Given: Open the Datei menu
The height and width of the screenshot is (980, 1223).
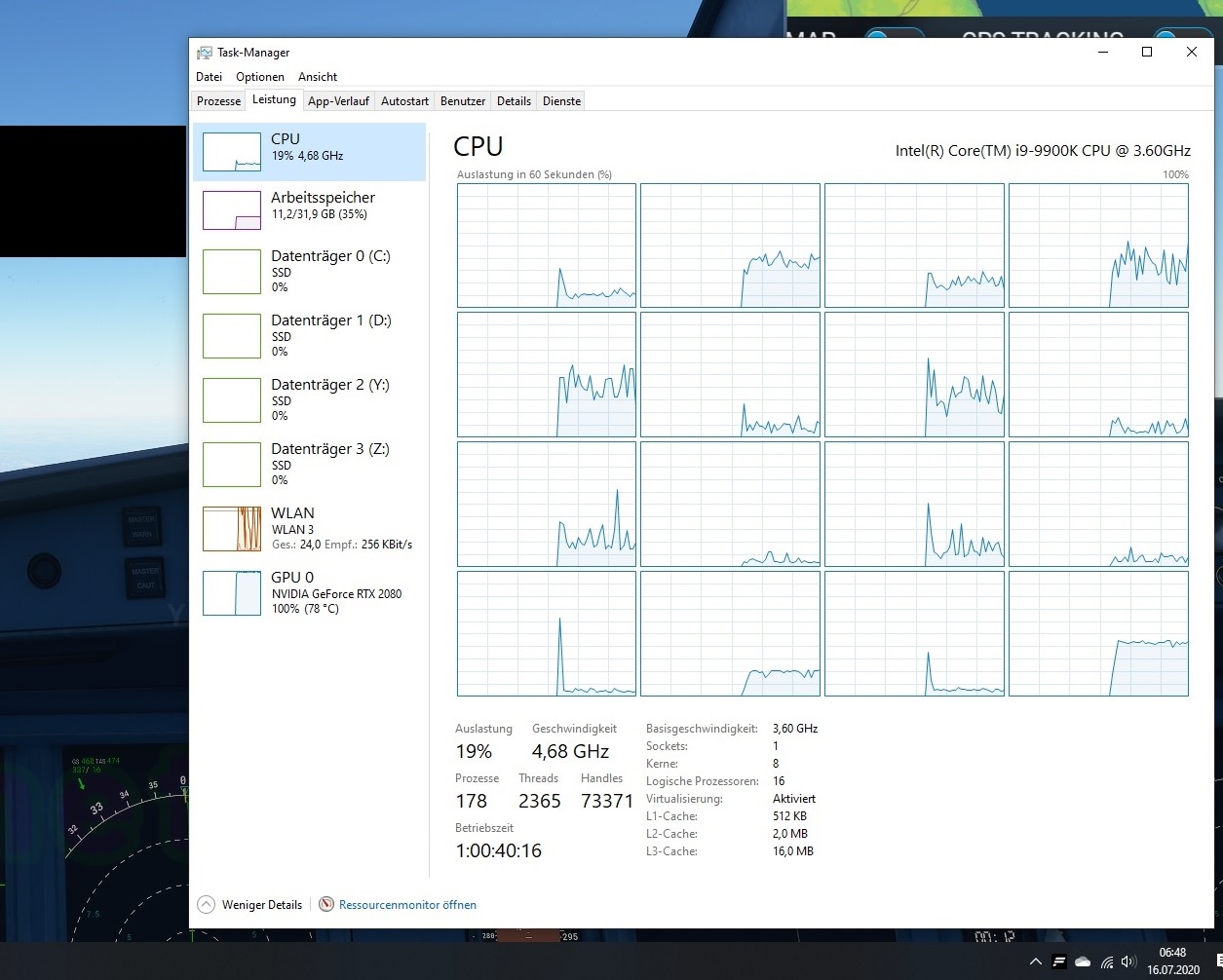Looking at the screenshot, I should [209, 77].
